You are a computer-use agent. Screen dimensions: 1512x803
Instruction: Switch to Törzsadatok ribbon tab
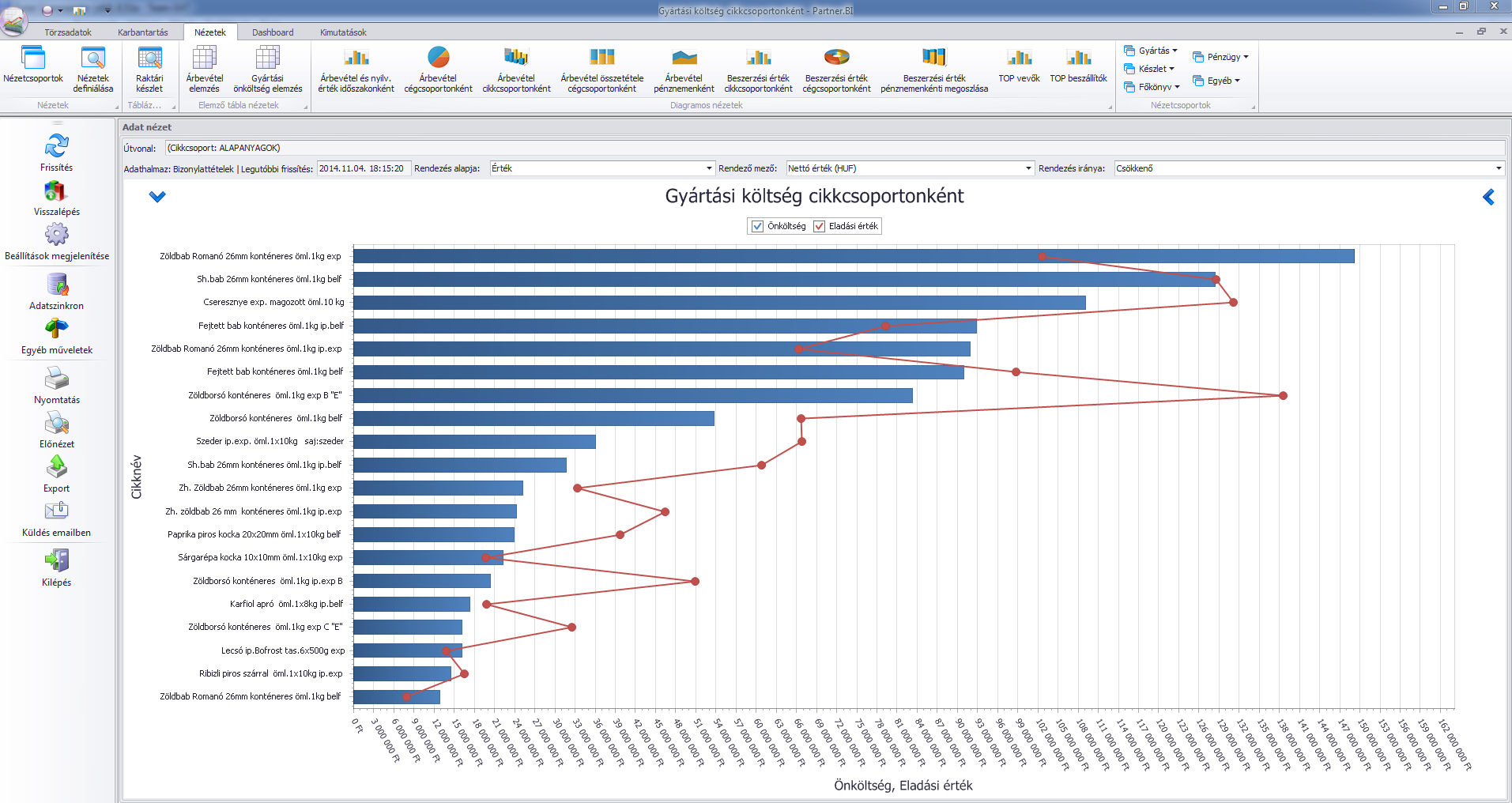68,32
